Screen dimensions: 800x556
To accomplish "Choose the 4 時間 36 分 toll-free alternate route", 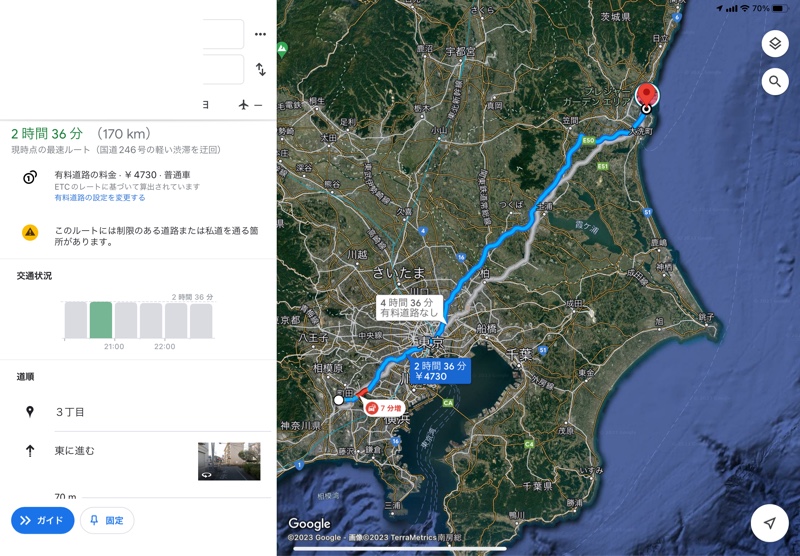I will (x=409, y=308).
